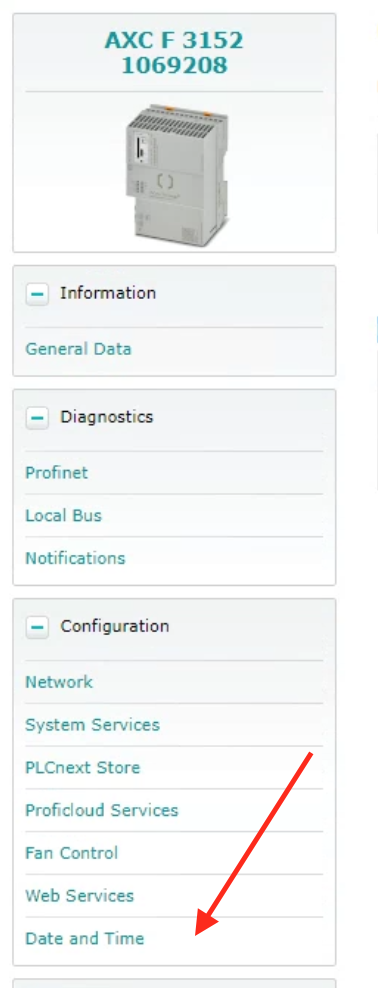This screenshot has height=988, width=378.
Task: Select Web Services configuration
Action: [x=80, y=896]
